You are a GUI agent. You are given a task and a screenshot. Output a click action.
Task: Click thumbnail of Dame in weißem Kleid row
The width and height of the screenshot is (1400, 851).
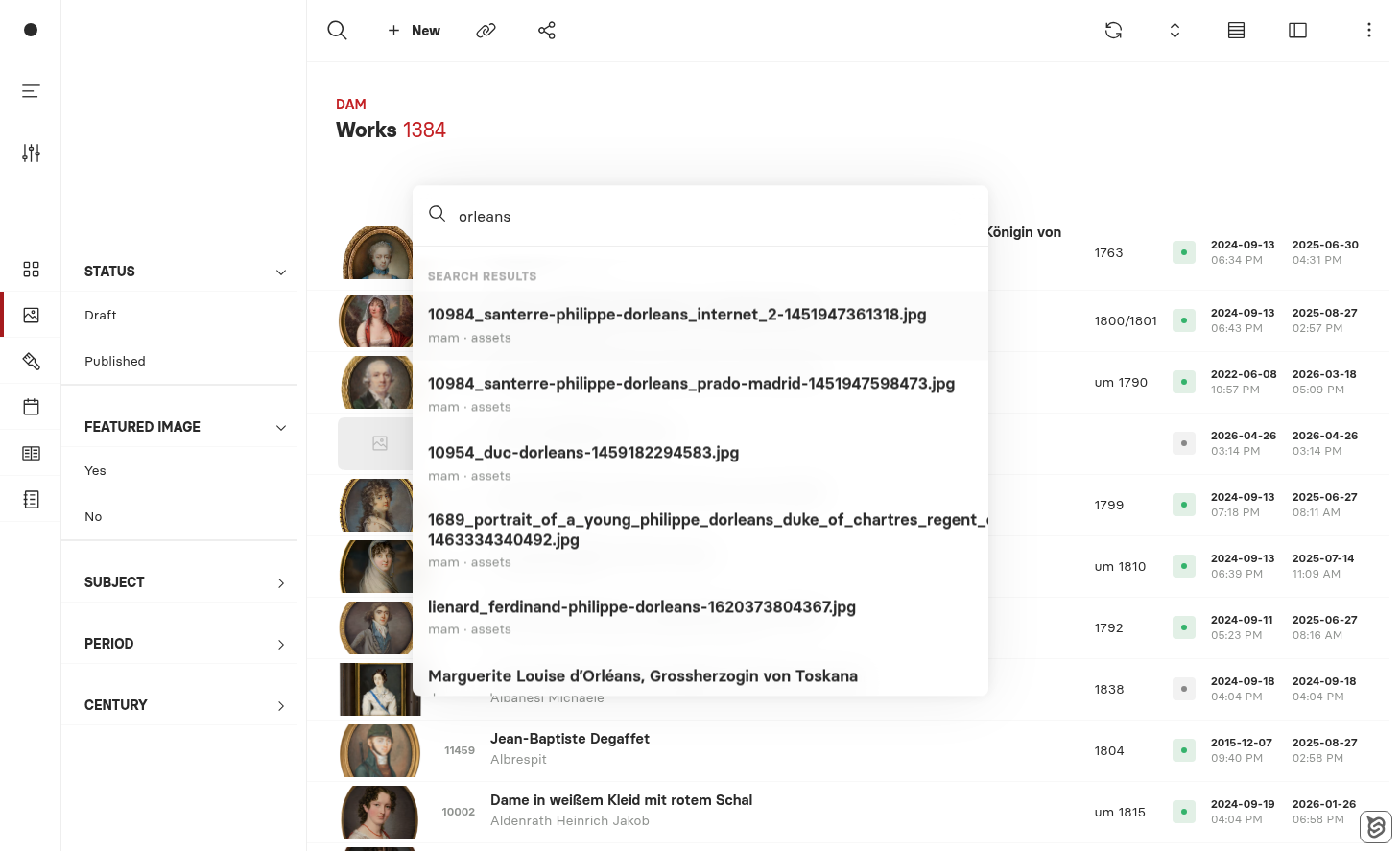(x=380, y=812)
